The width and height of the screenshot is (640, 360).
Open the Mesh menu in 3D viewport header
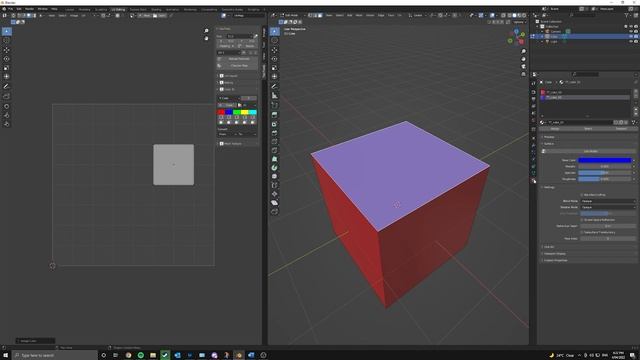pyautogui.click(x=359, y=16)
